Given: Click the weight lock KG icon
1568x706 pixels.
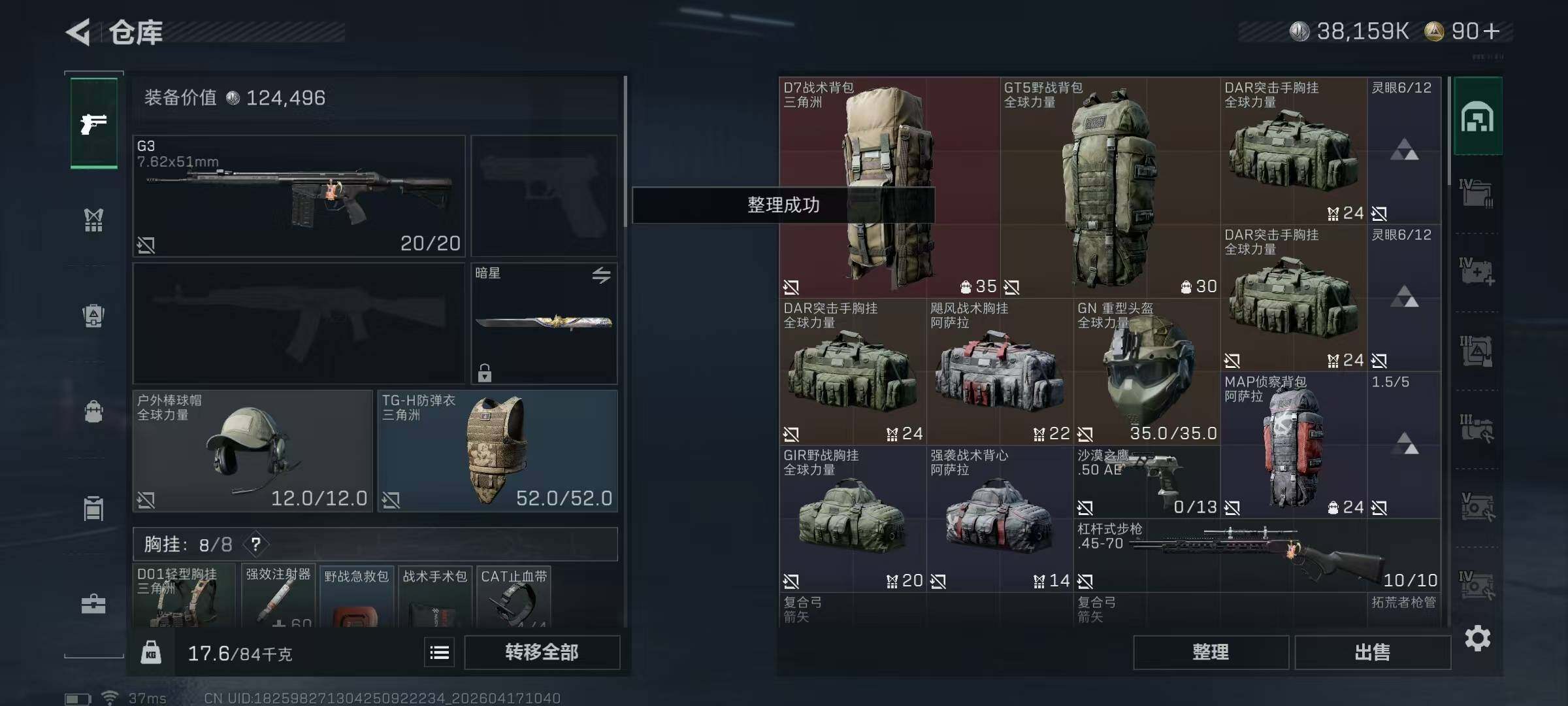Looking at the screenshot, I should pos(151,652).
